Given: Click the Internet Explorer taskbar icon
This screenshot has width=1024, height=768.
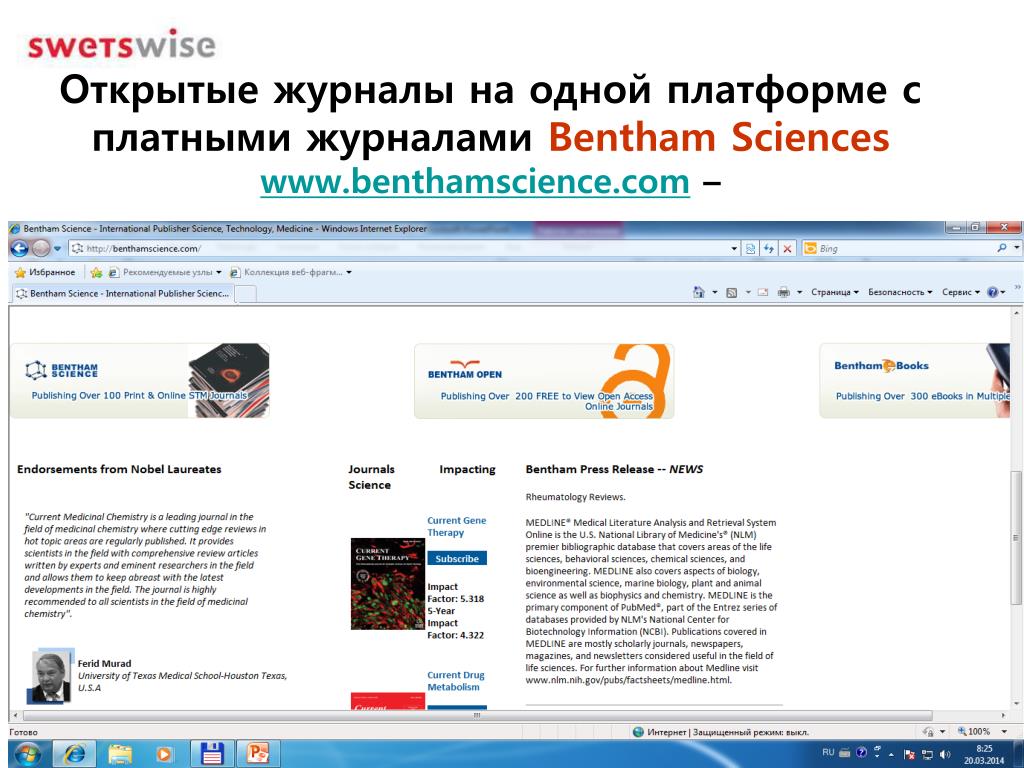Looking at the screenshot, I should tap(74, 754).
